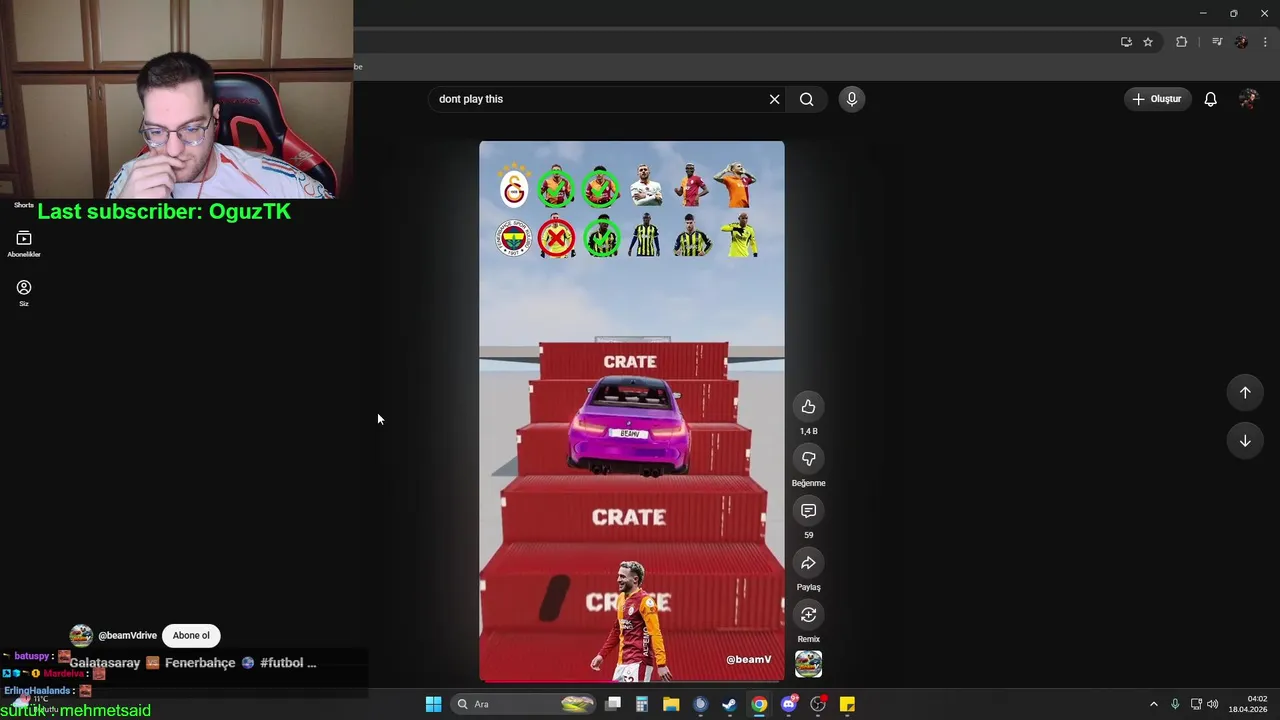Start voice search with the microphone
Viewport: 1280px width, 720px height.
852,99
